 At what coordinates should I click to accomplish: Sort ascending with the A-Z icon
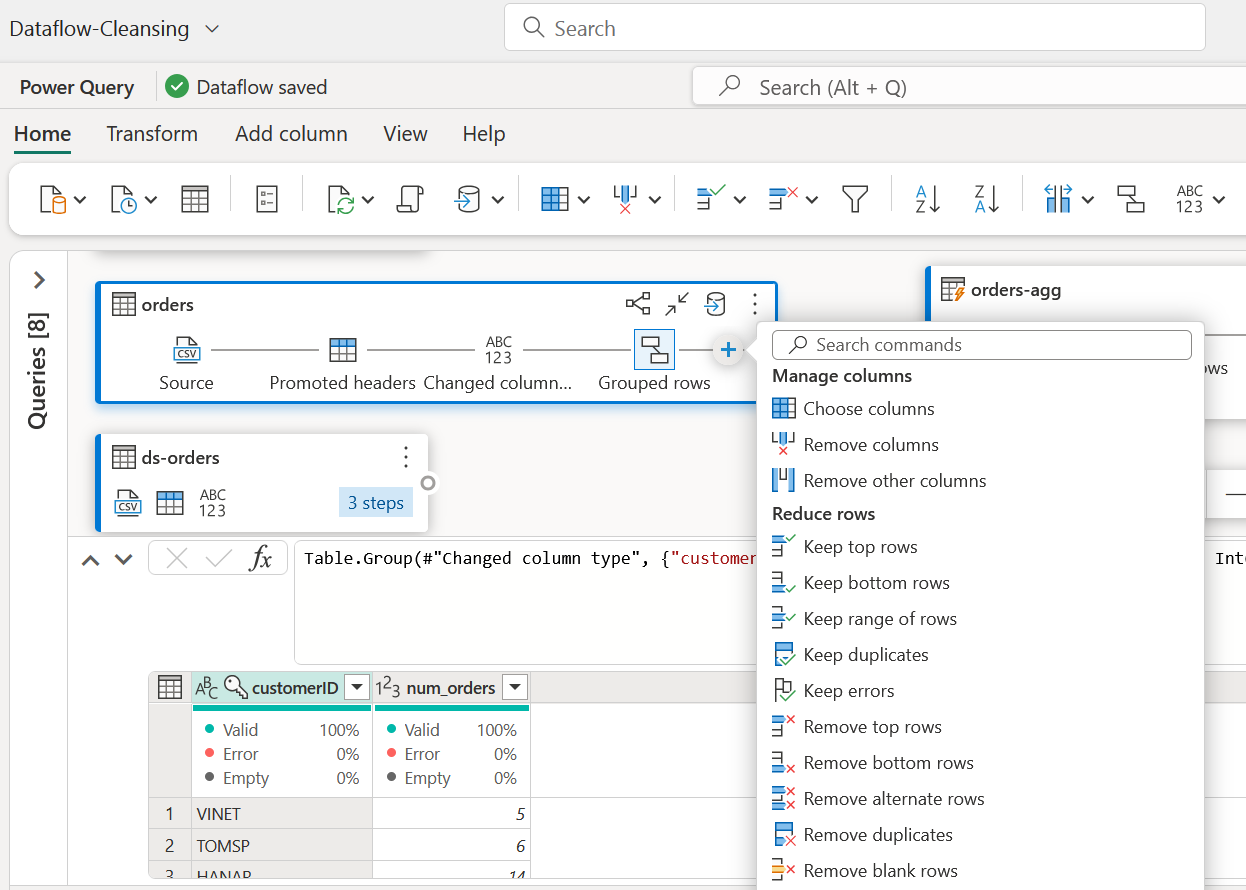(928, 199)
